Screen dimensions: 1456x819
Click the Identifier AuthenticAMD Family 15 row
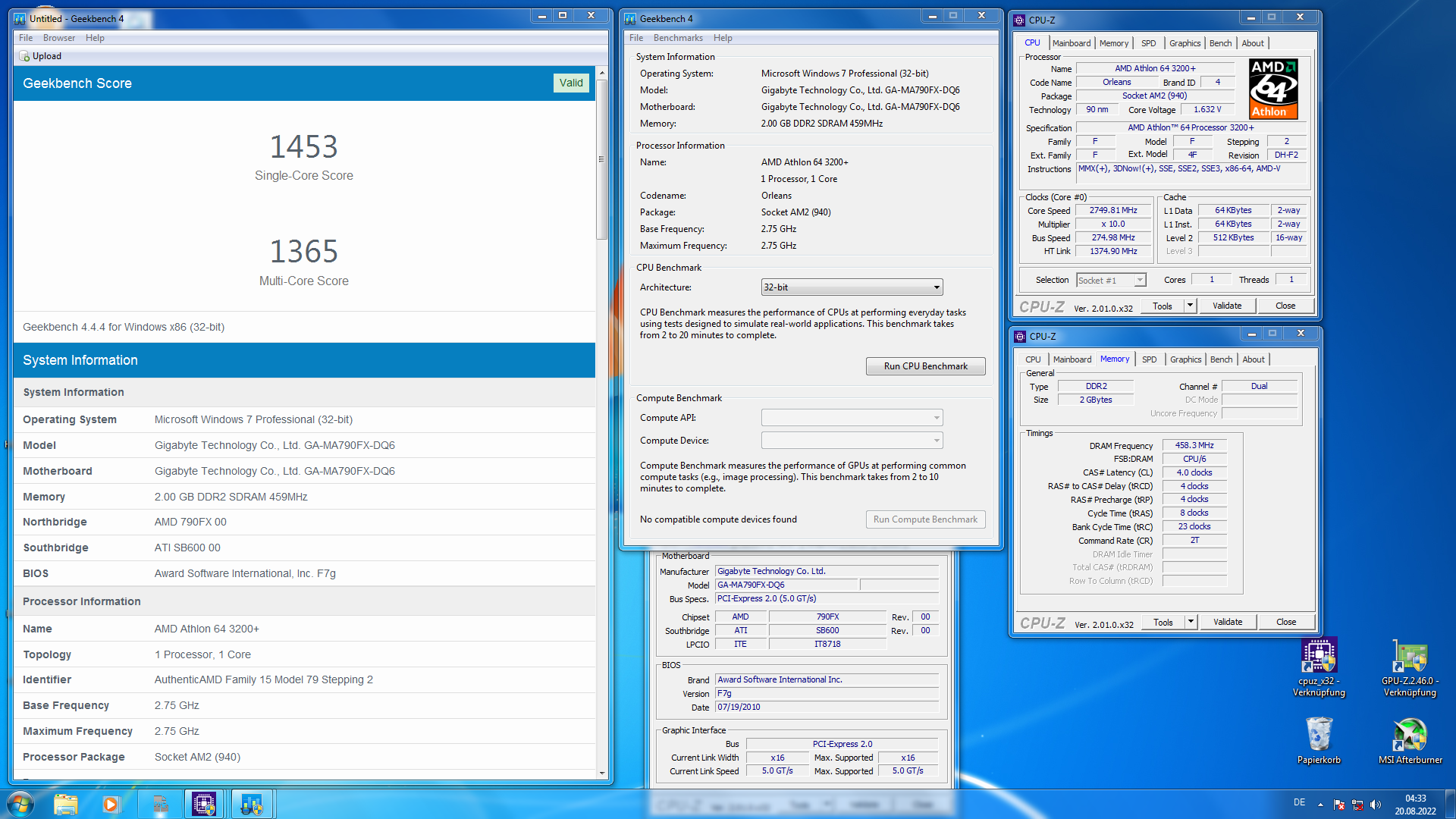coord(304,679)
